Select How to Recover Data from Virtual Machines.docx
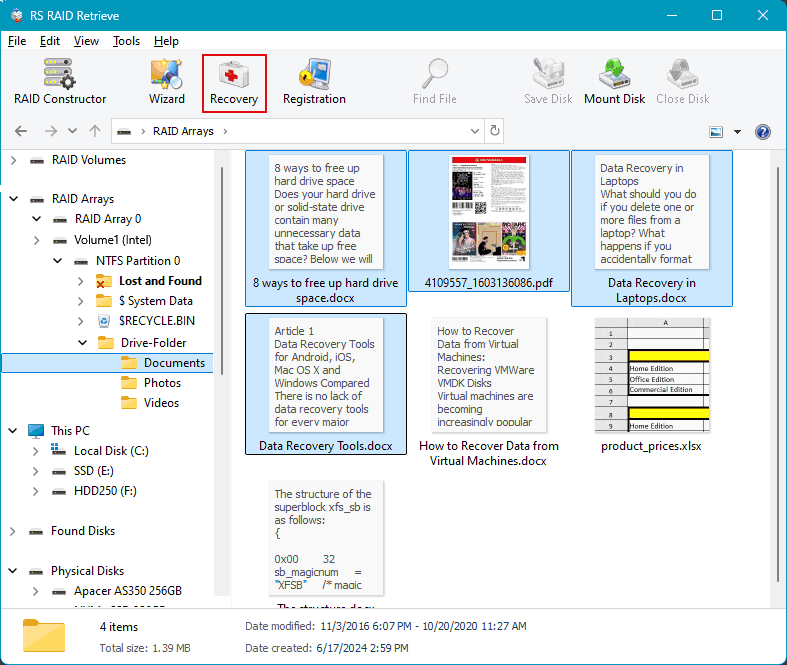 point(489,391)
